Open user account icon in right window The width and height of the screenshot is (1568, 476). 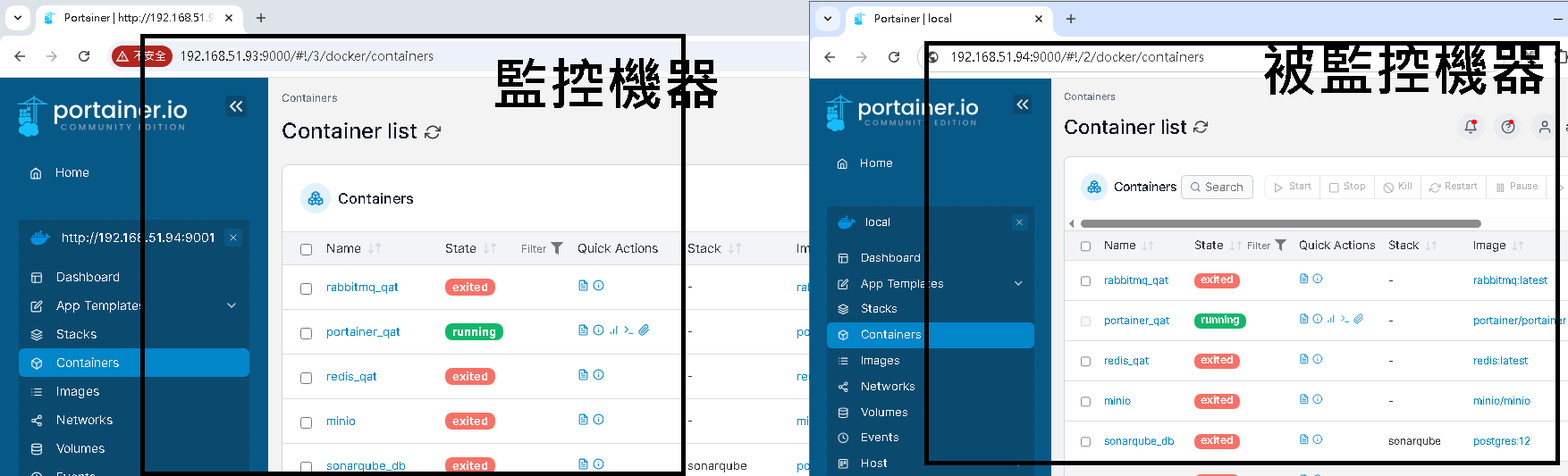[1545, 127]
